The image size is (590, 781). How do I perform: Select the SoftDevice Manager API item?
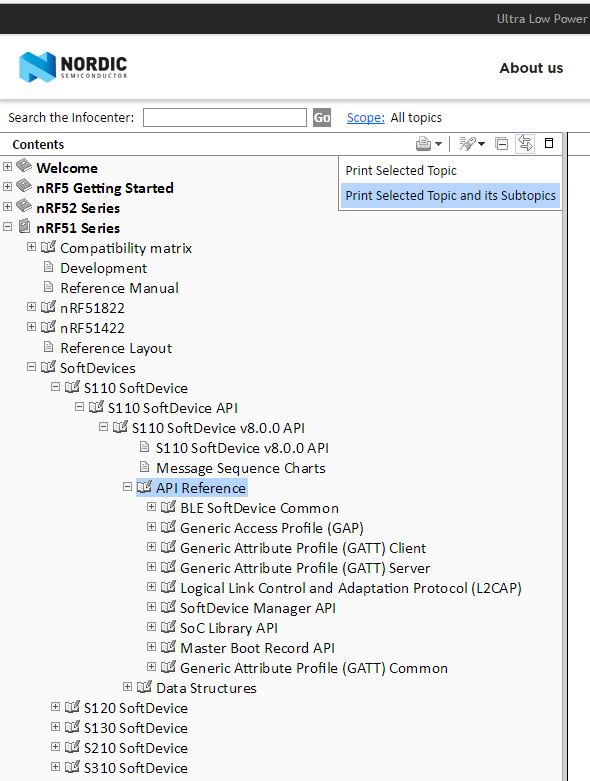click(x=257, y=608)
